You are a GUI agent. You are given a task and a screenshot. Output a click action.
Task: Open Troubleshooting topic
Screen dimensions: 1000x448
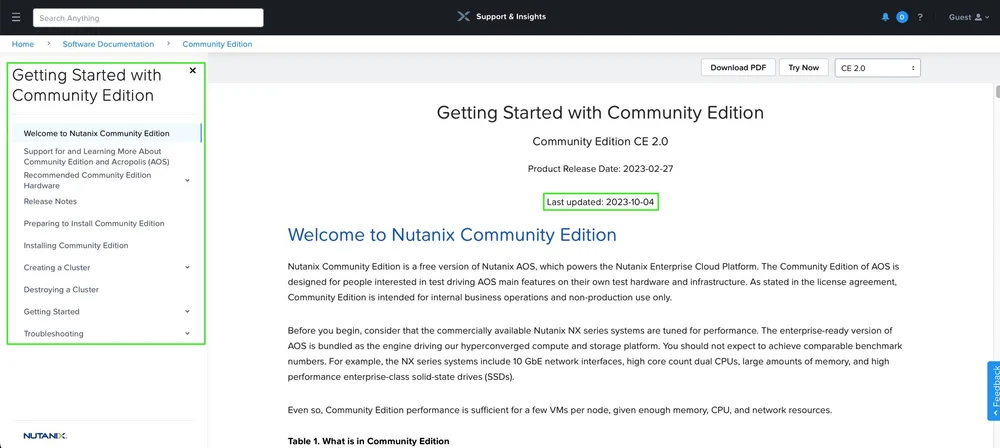click(x=54, y=333)
